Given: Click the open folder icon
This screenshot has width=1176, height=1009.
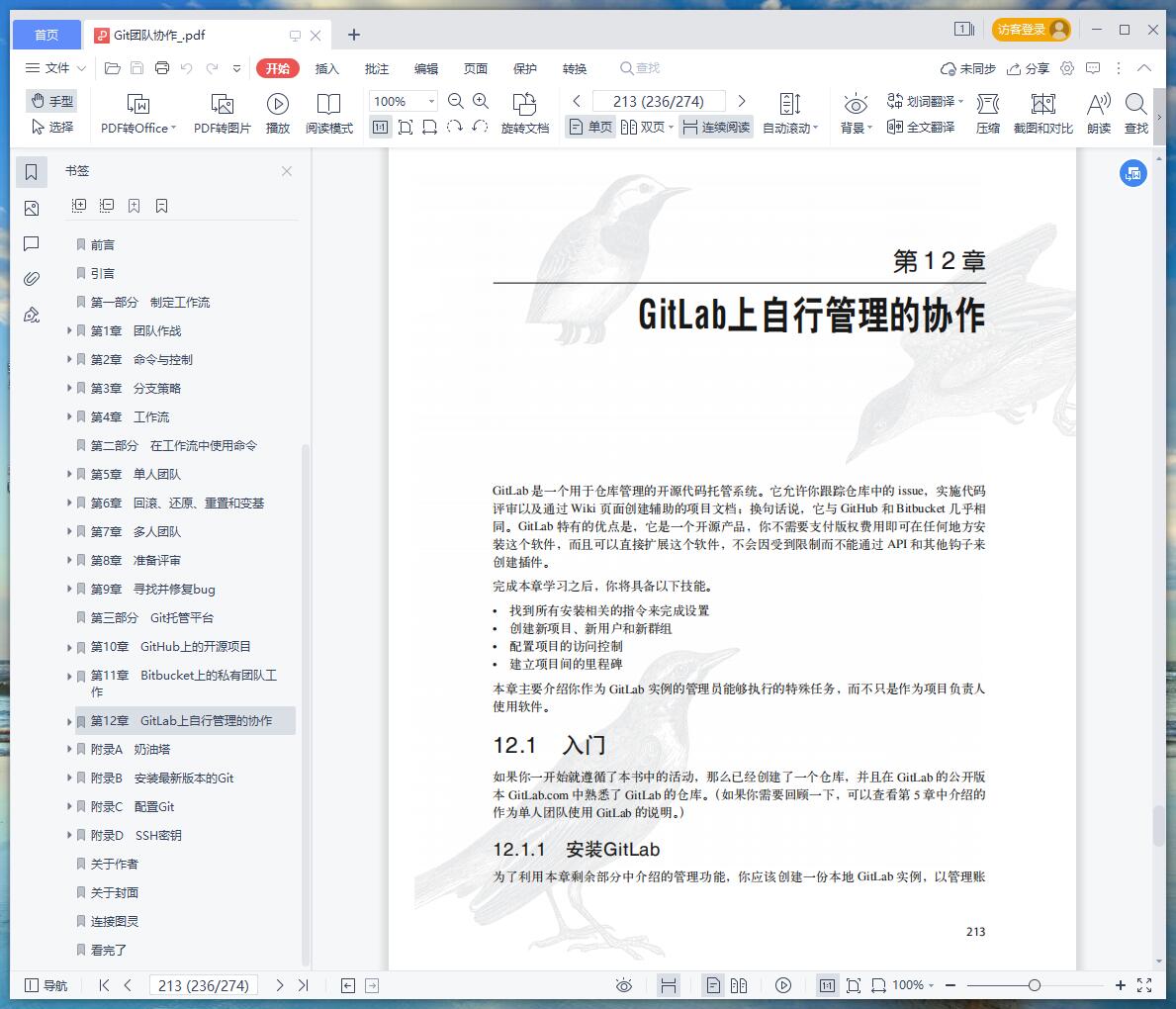Looking at the screenshot, I should tap(113, 68).
